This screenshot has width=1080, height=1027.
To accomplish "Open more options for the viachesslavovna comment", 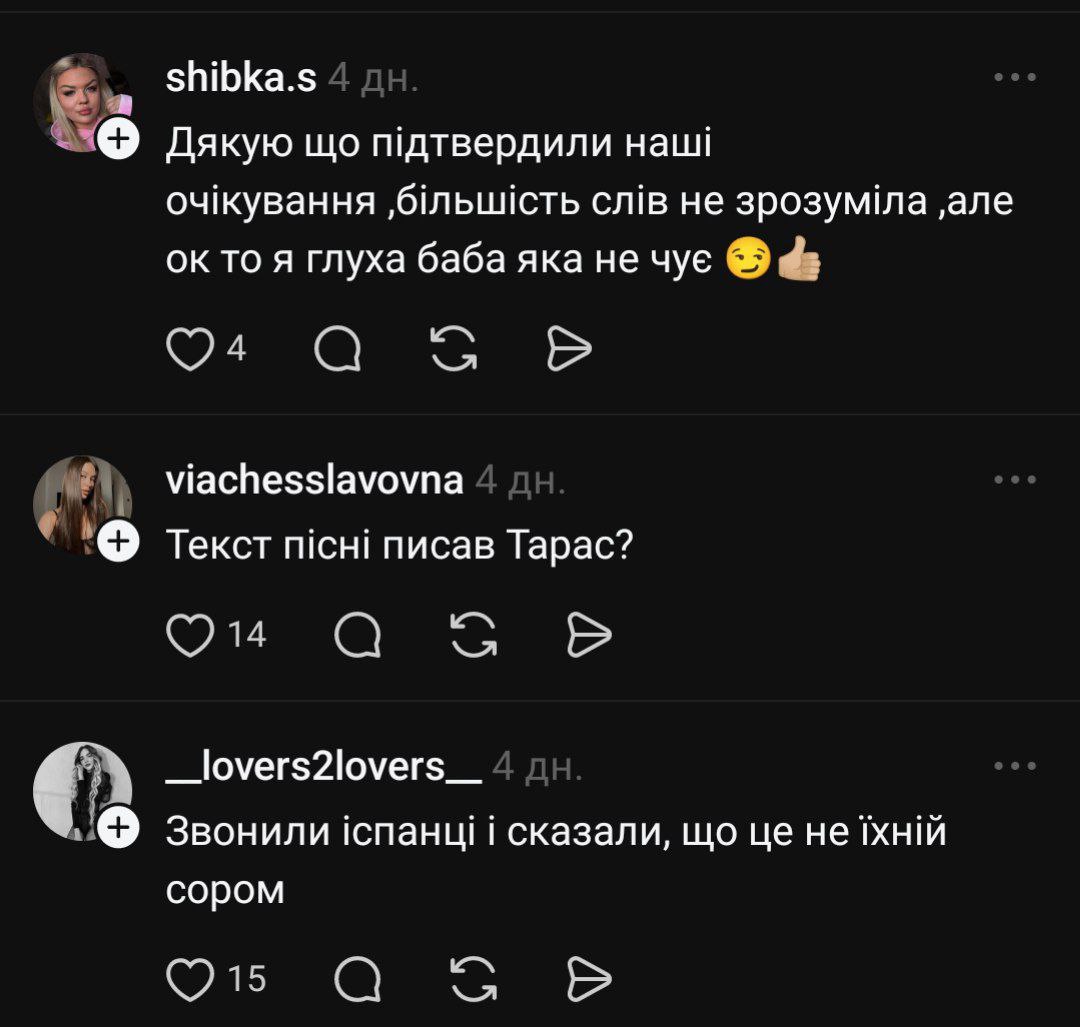I will point(1015,480).
